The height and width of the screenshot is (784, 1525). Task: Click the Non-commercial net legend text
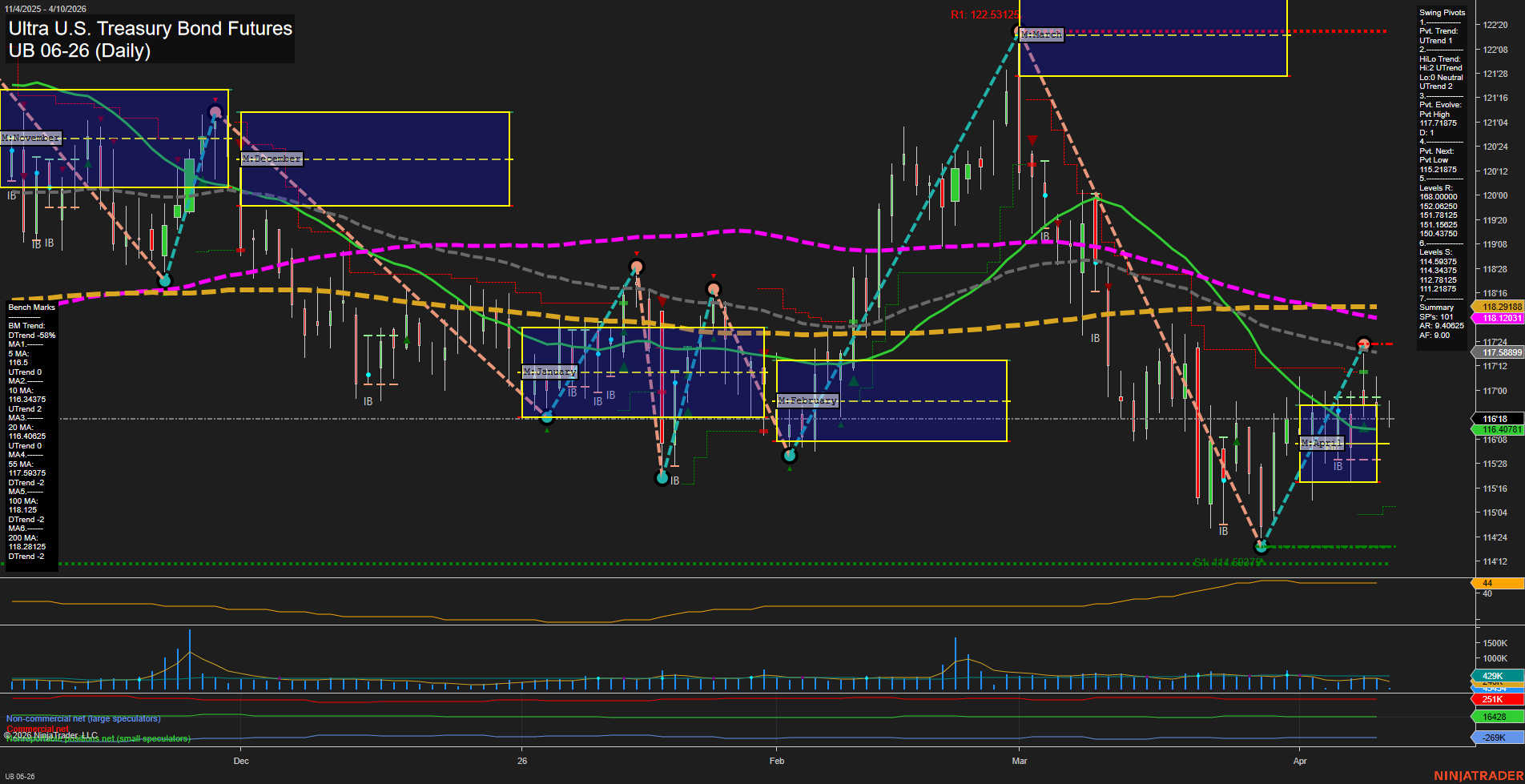83,719
